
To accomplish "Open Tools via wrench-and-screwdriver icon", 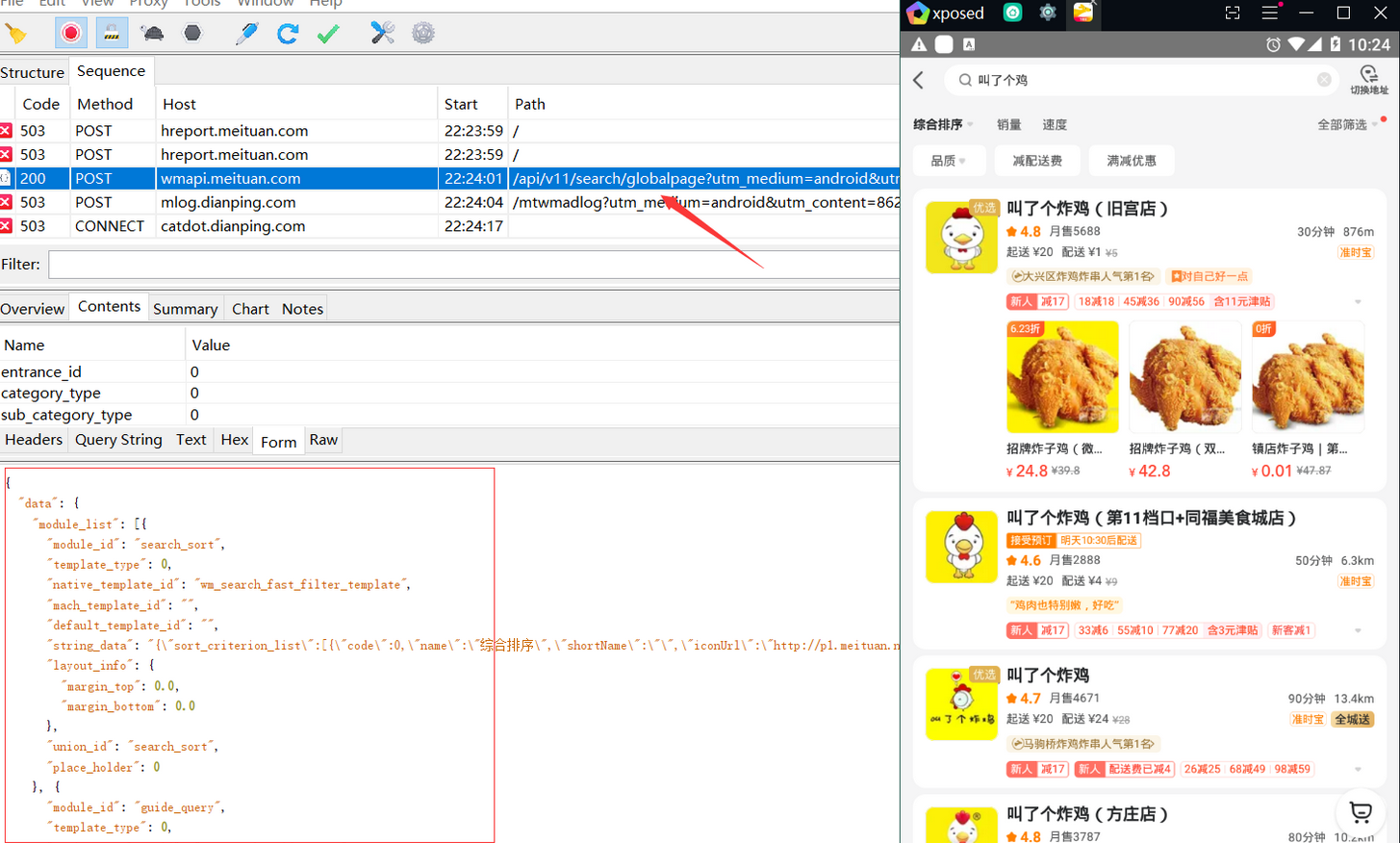I will click(x=382, y=34).
